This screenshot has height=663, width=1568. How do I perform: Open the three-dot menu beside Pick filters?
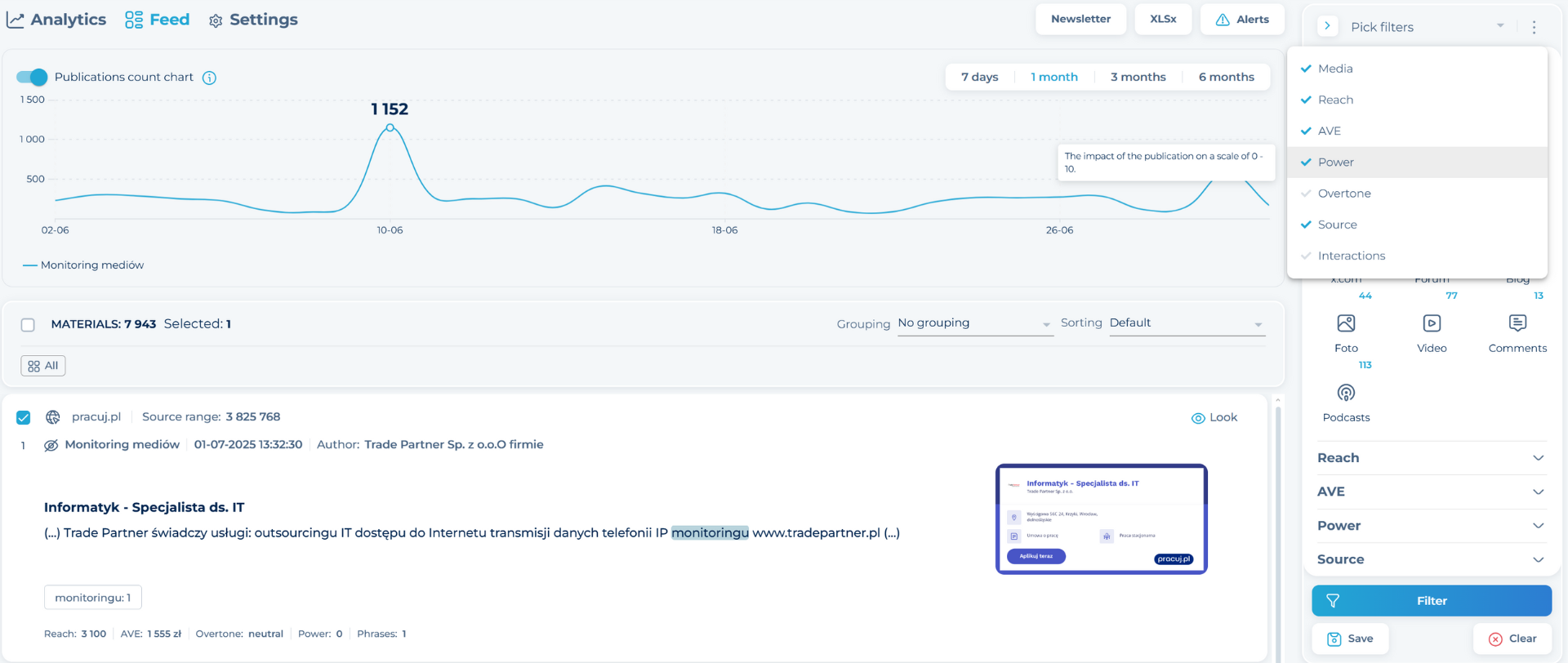1534,27
